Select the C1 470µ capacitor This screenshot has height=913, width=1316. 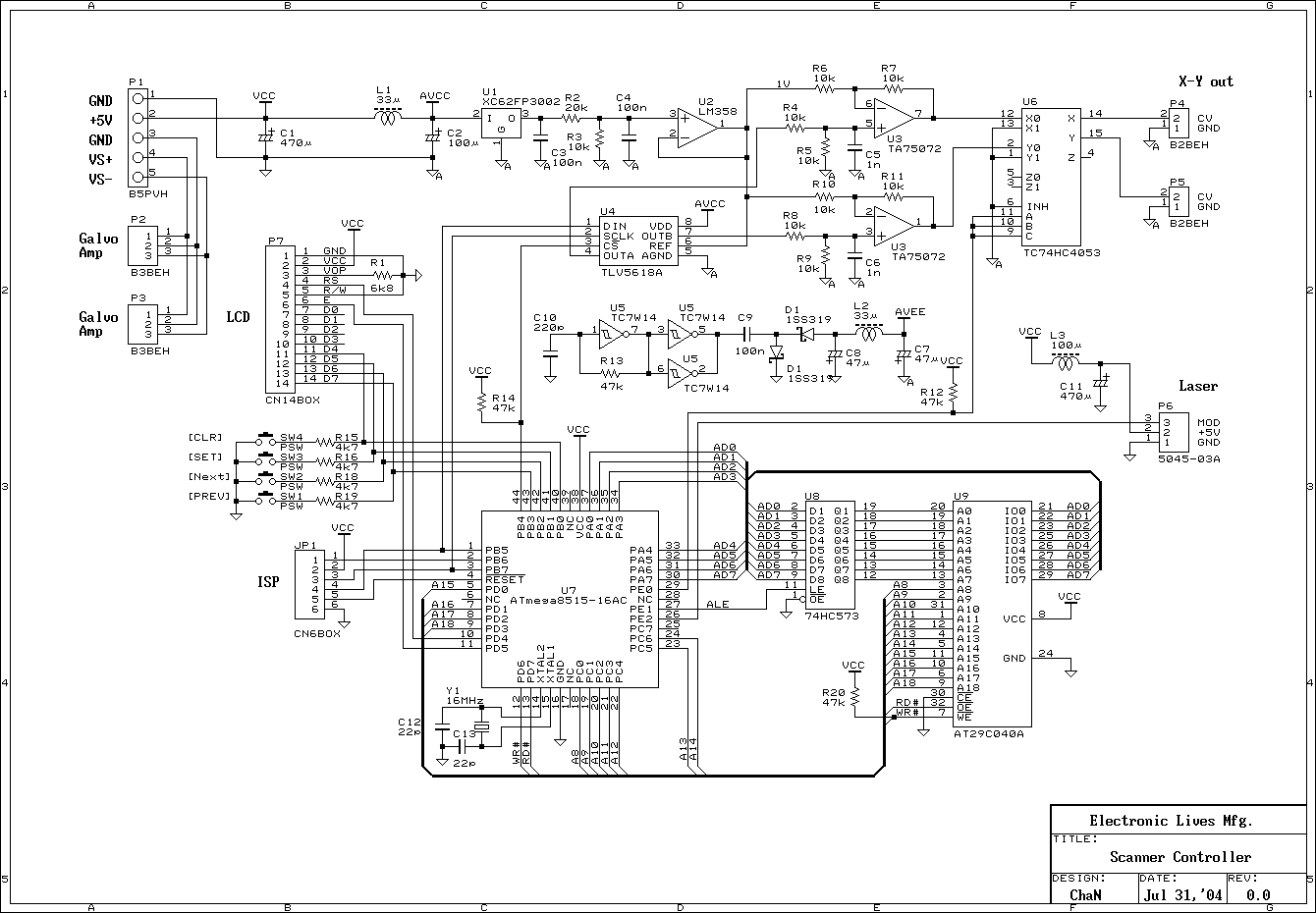(265, 137)
